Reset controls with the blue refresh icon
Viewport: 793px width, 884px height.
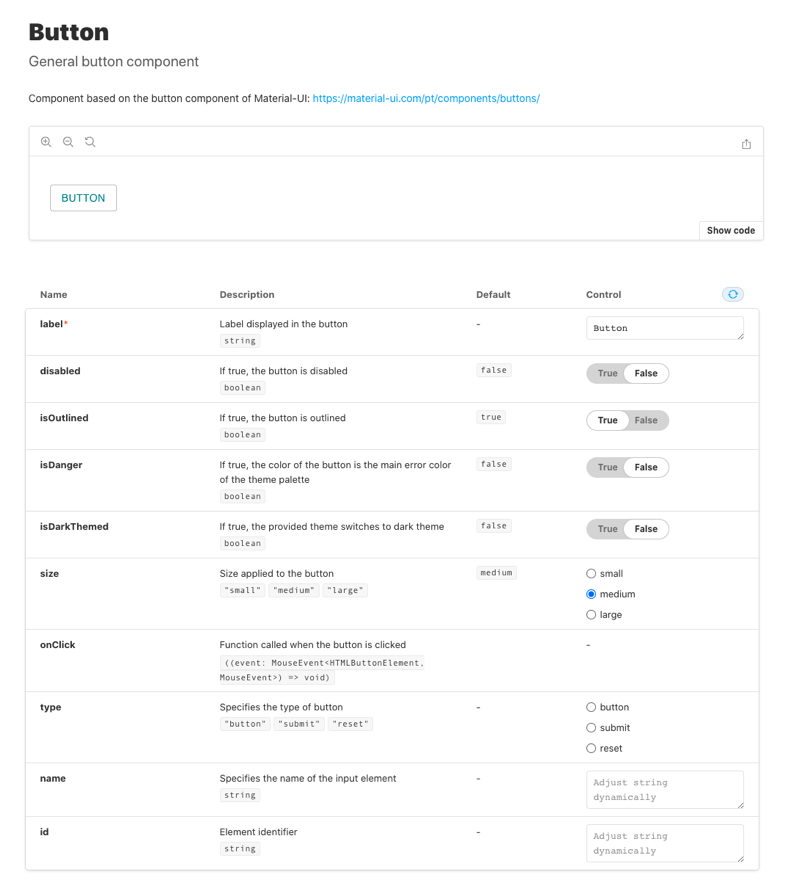click(733, 294)
